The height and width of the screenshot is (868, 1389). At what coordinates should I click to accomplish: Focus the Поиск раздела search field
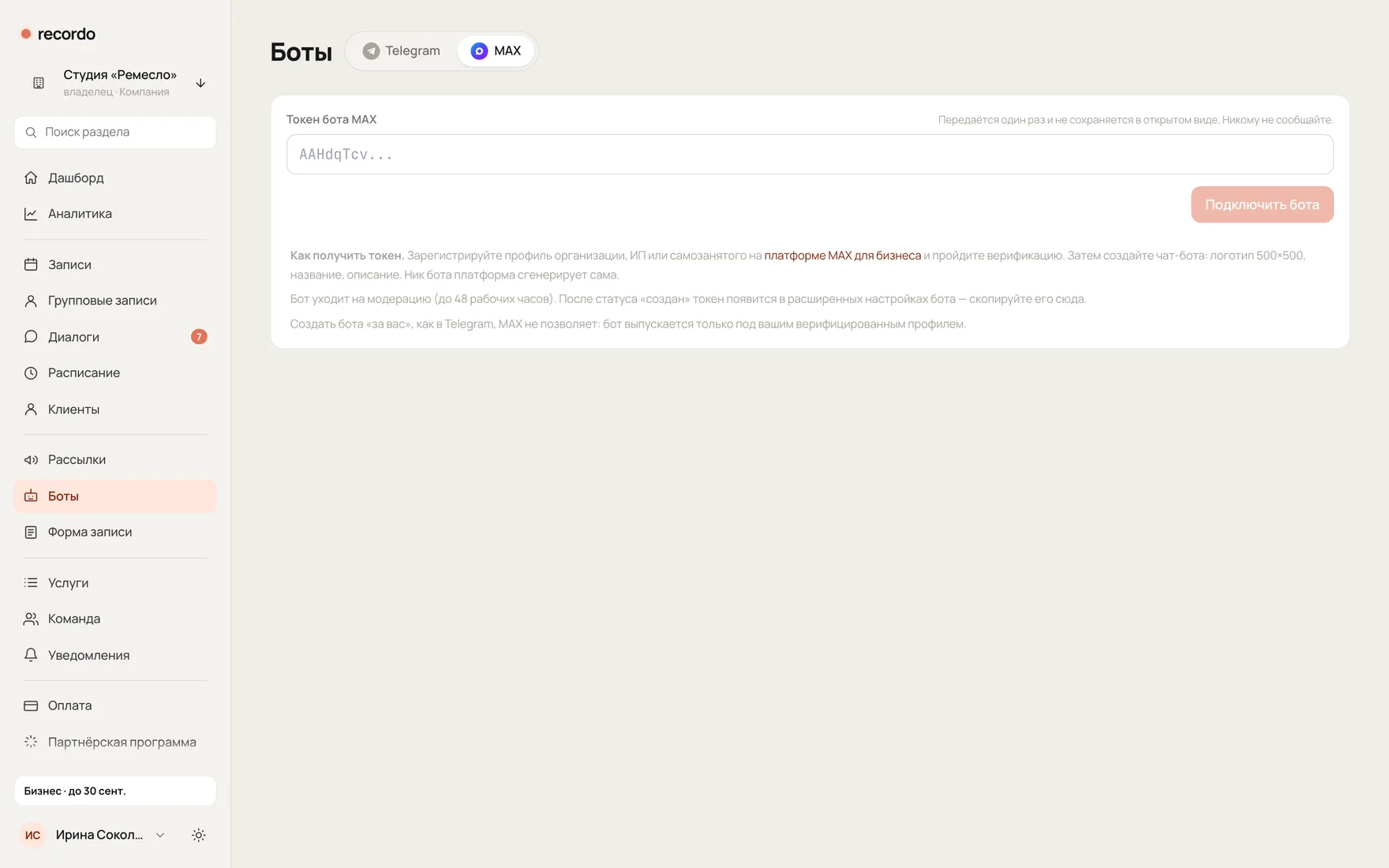115,133
